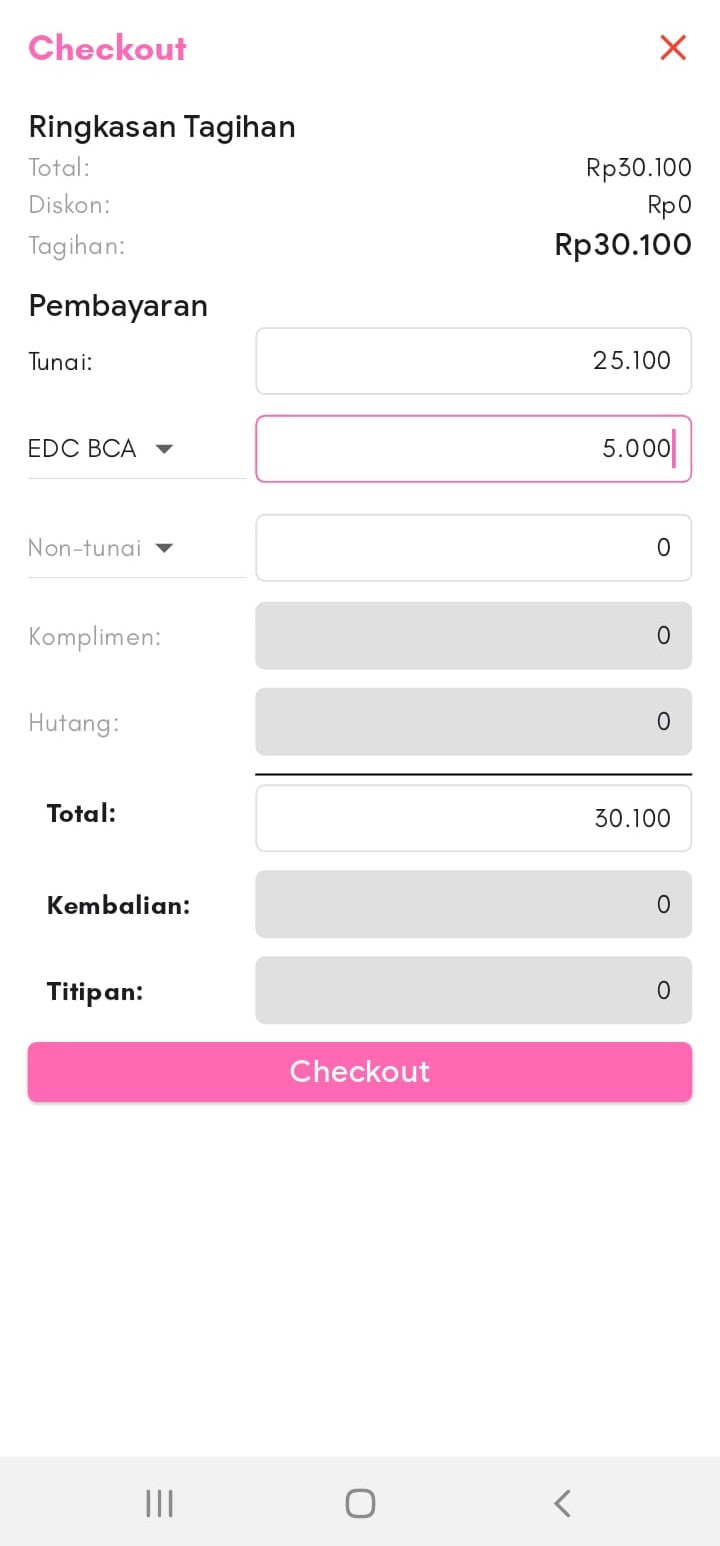Click the Kembalian amount field
The image size is (720, 1546).
pos(473,905)
